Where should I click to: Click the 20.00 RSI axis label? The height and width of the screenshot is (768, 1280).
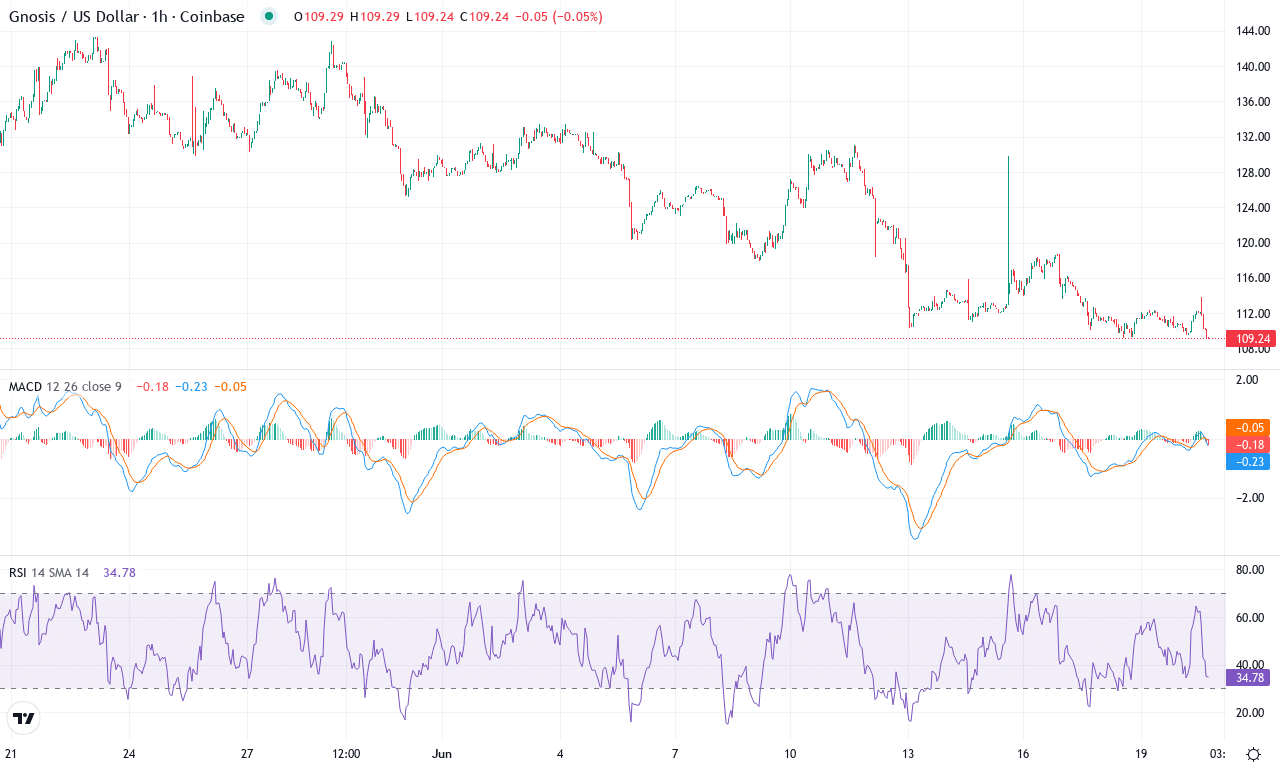point(1252,712)
